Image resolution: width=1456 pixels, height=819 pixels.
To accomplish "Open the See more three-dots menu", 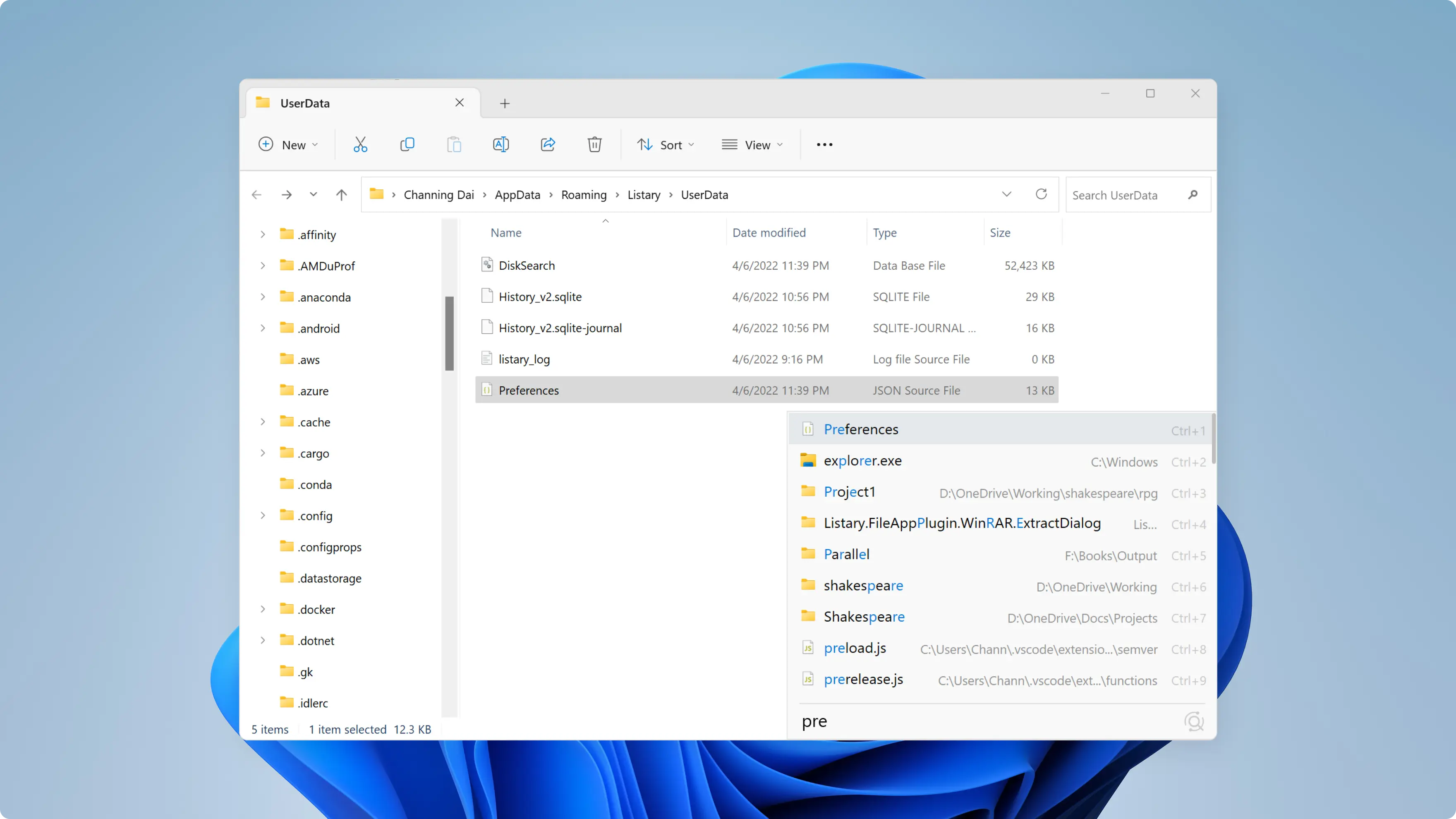I will [825, 145].
